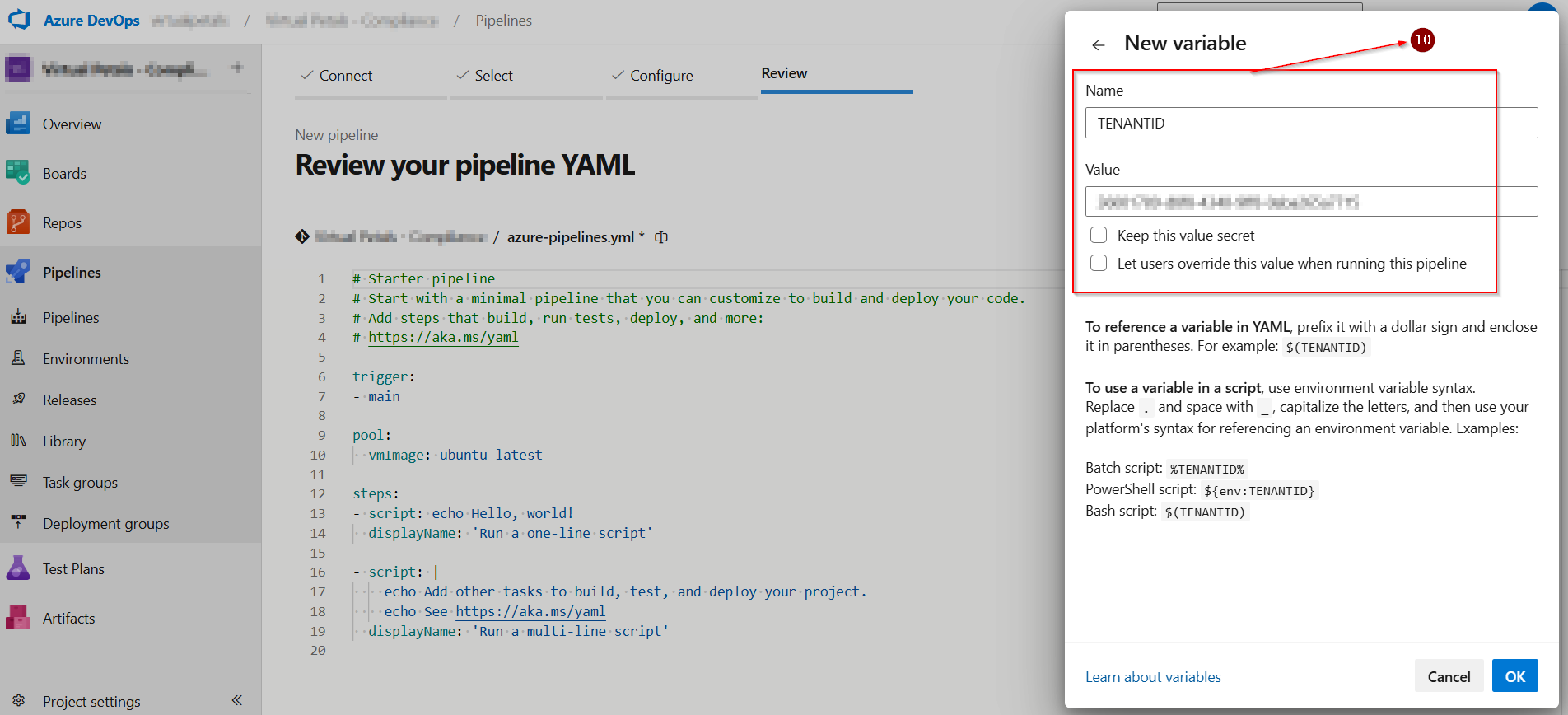Open the Task groups icon
The height and width of the screenshot is (715, 1568).
[18, 482]
